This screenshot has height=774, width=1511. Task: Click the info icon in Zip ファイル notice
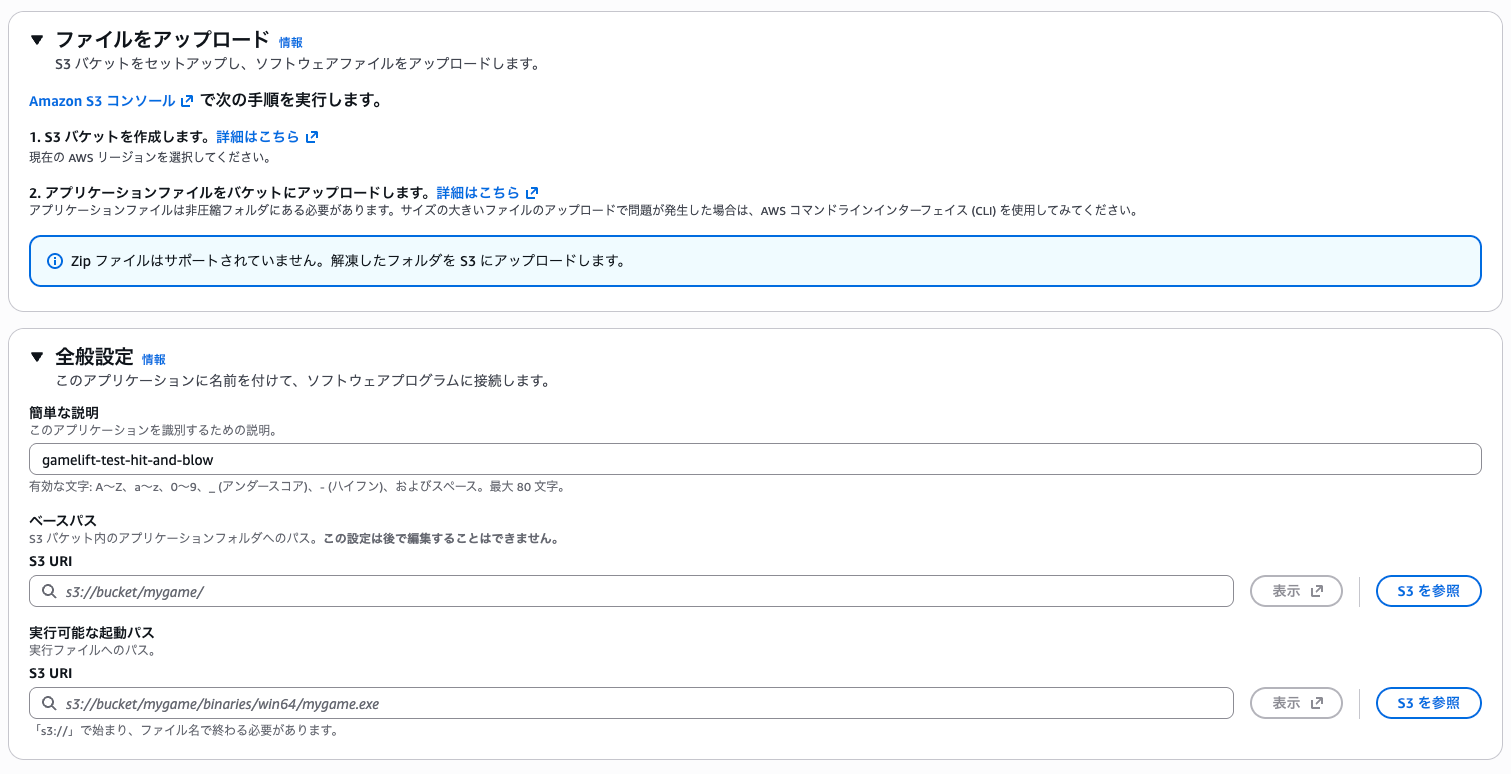tap(55, 261)
